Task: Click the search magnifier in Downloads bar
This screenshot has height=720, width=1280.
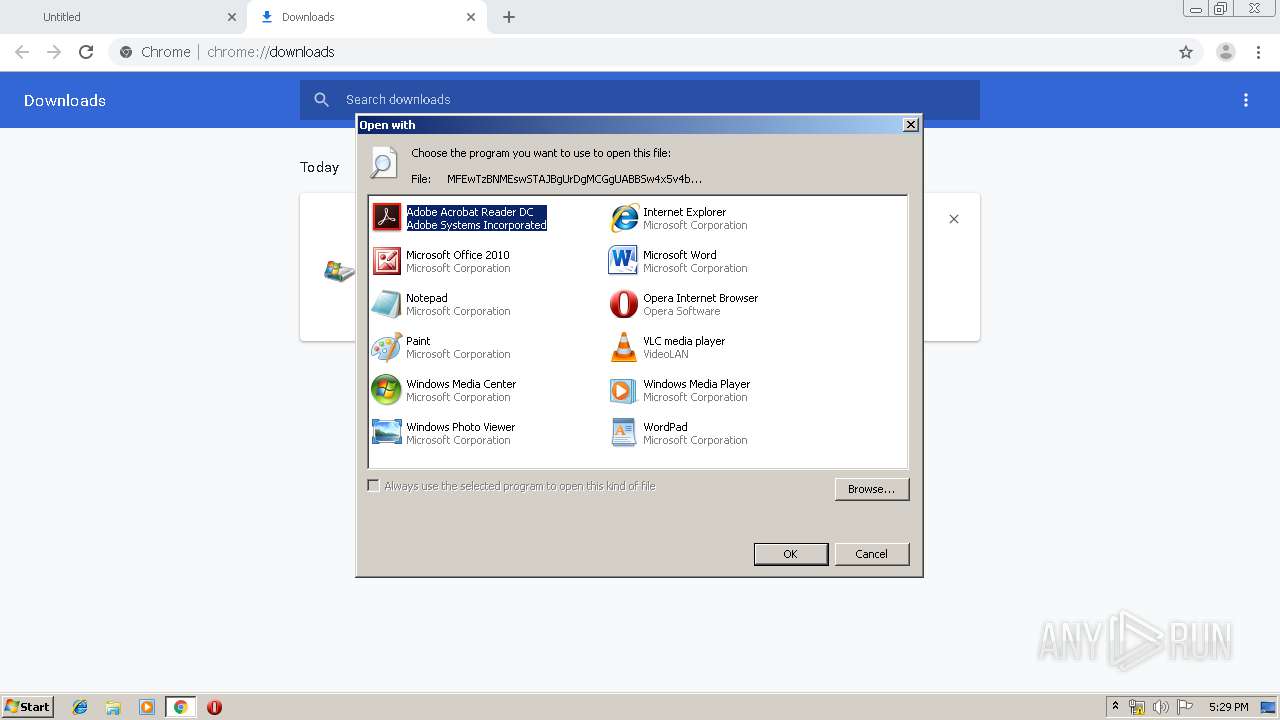Action: (322, 100)
